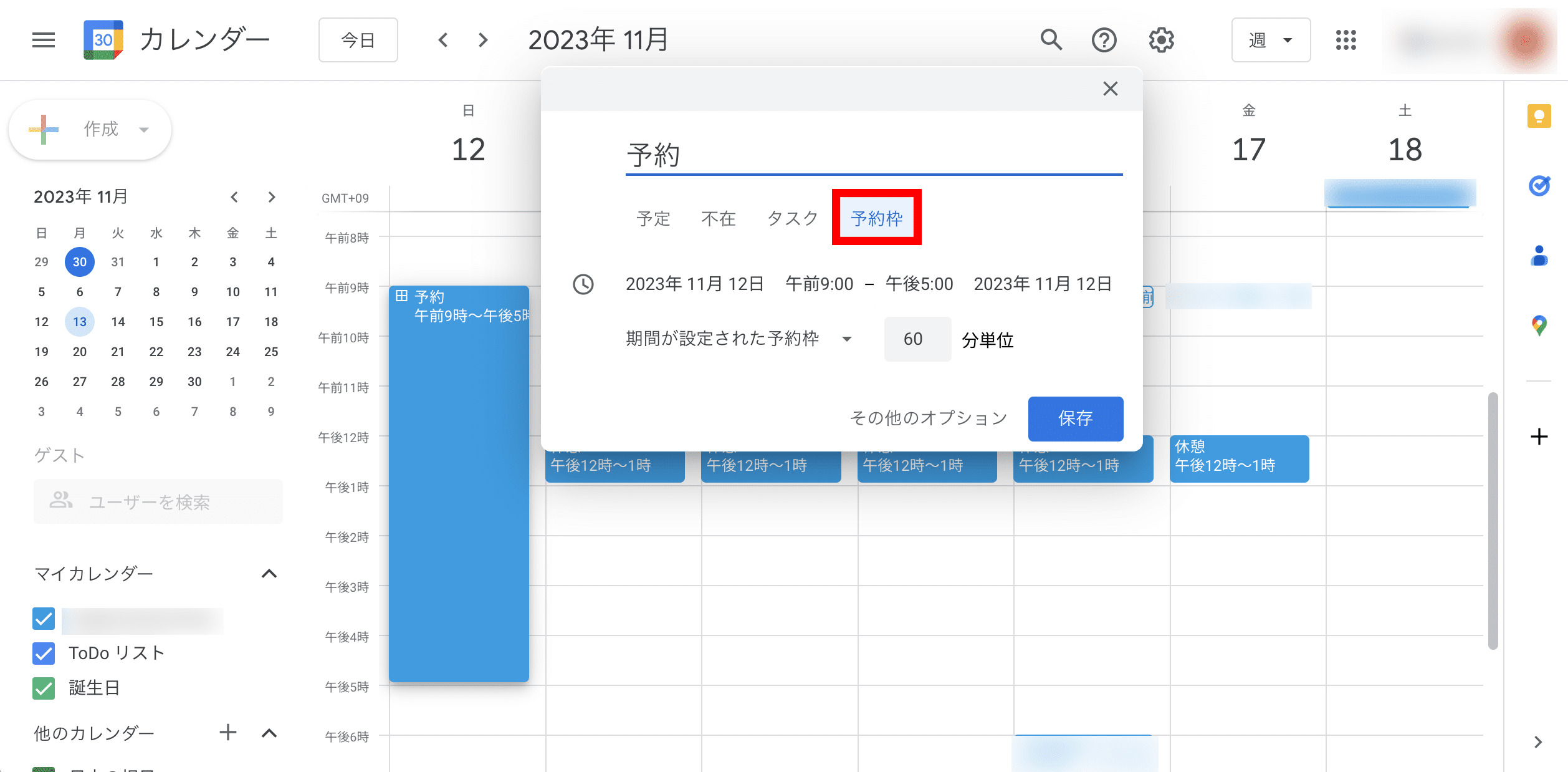Open その他のオプション link
The width and height of the screenshot is (1568, 772).
tap(928, 418)
